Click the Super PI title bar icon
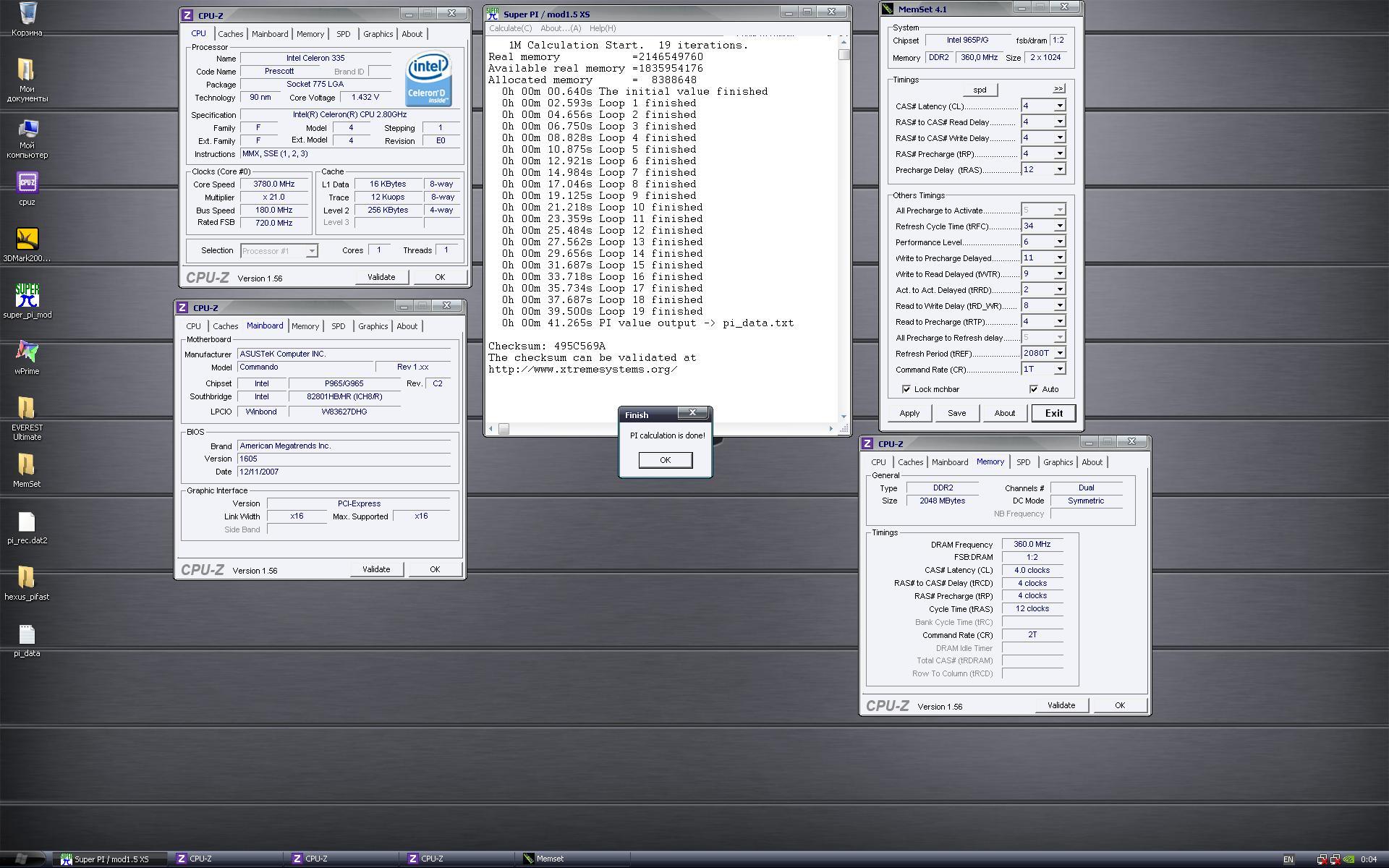1389x868 pixels. pos(493,13)
